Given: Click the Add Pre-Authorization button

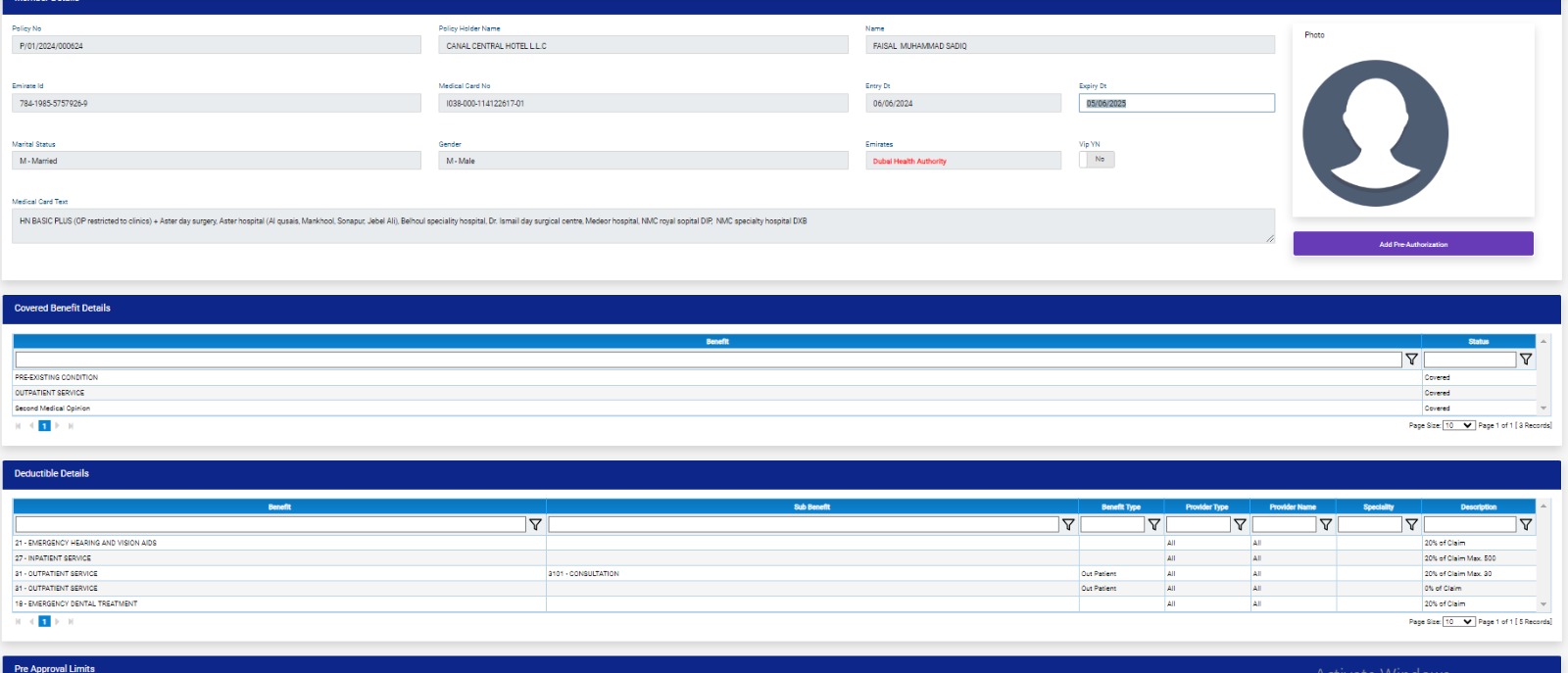Looking at the screenshot, I should point(1412,244).
